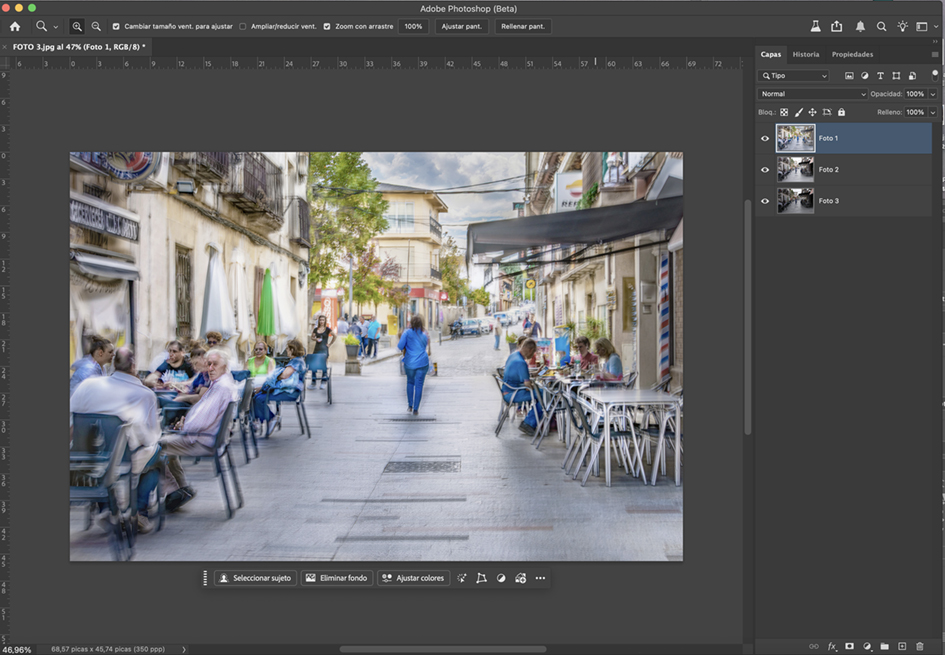Open the beta flask icon

(x=815, y=26)
